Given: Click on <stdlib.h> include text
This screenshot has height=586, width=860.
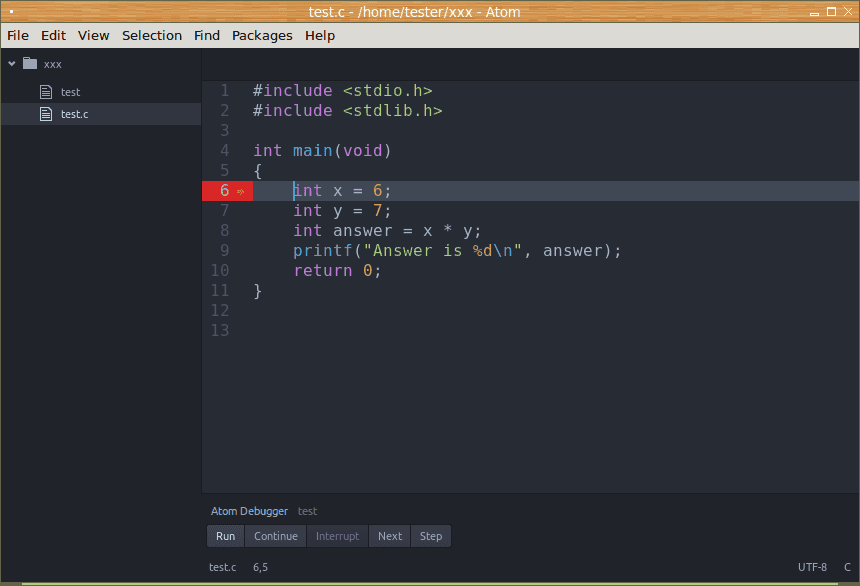Looking at the screenshot, I should [x=393, y=110].
